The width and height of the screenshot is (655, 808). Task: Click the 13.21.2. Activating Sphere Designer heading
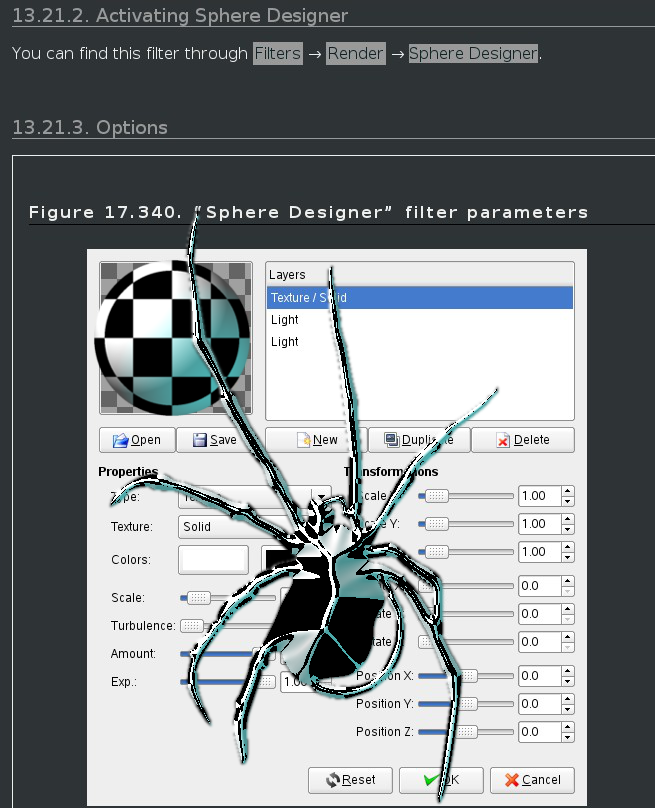click(180, 15)
